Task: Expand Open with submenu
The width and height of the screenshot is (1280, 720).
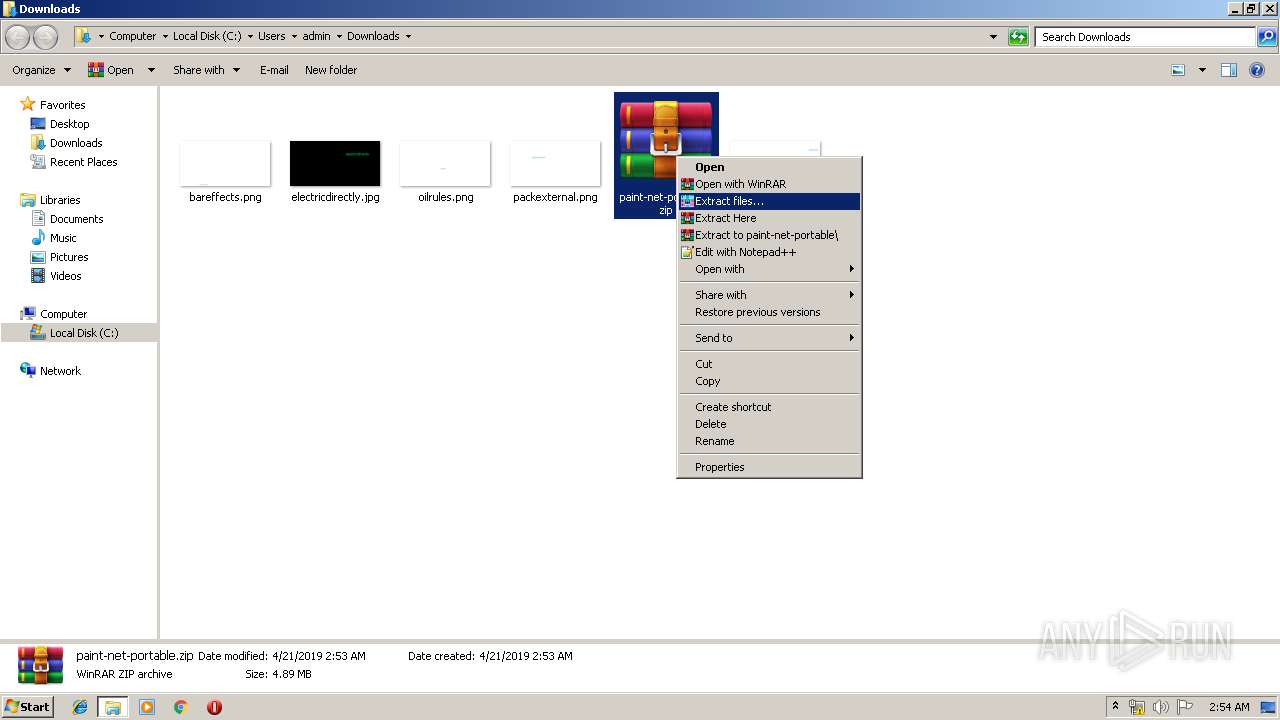Action: (x=769, y=269)
